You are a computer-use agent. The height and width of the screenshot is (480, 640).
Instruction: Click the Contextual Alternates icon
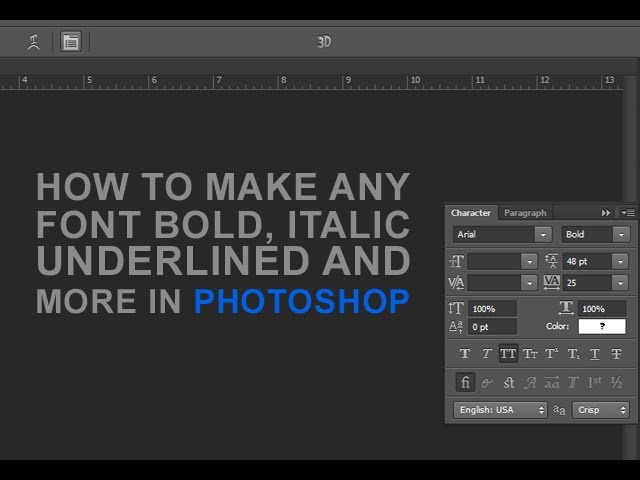[x=487, y=382]
